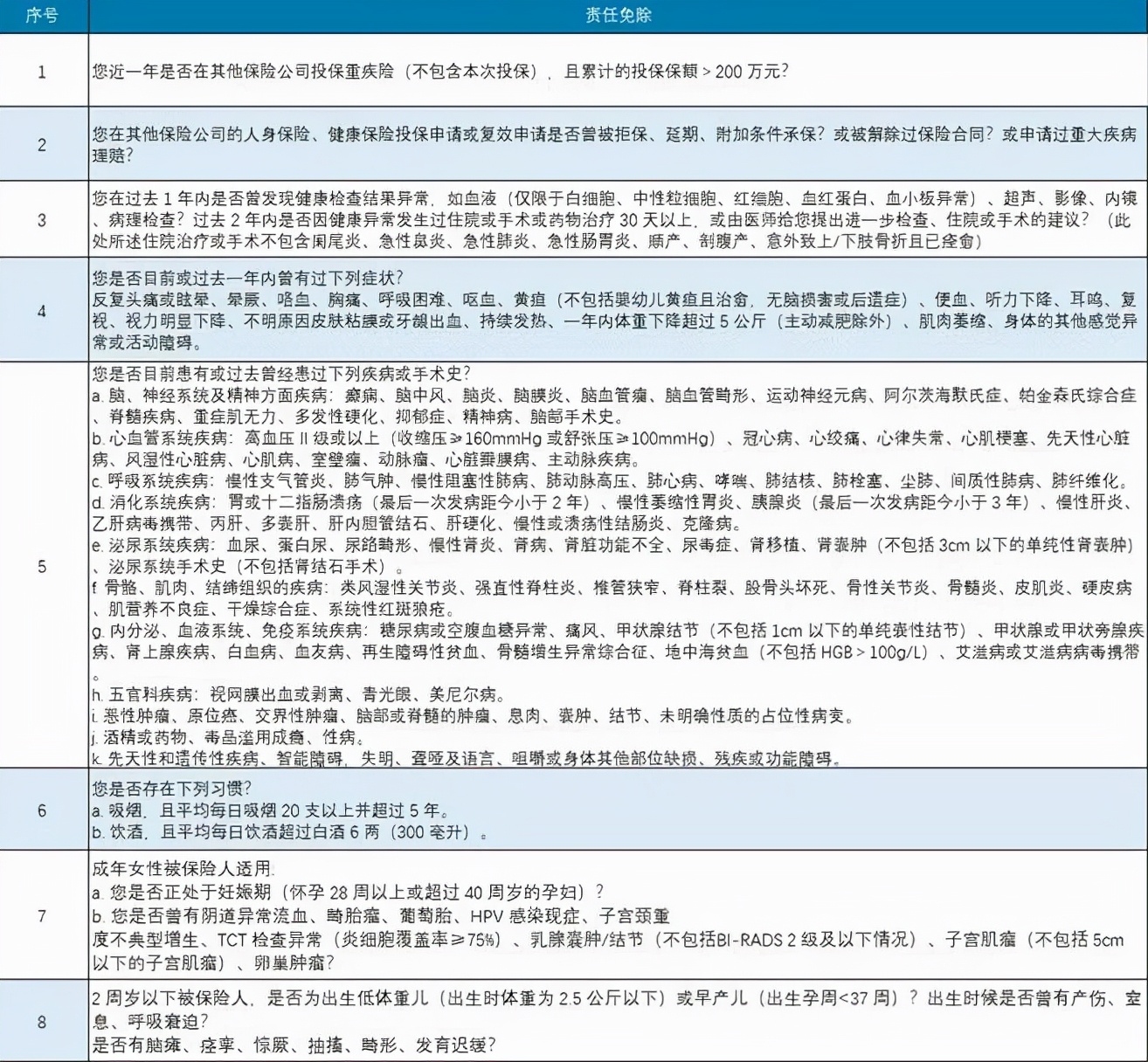Click row number 7 cell
Screen dimensions: 1148x1062
point(42,914)
